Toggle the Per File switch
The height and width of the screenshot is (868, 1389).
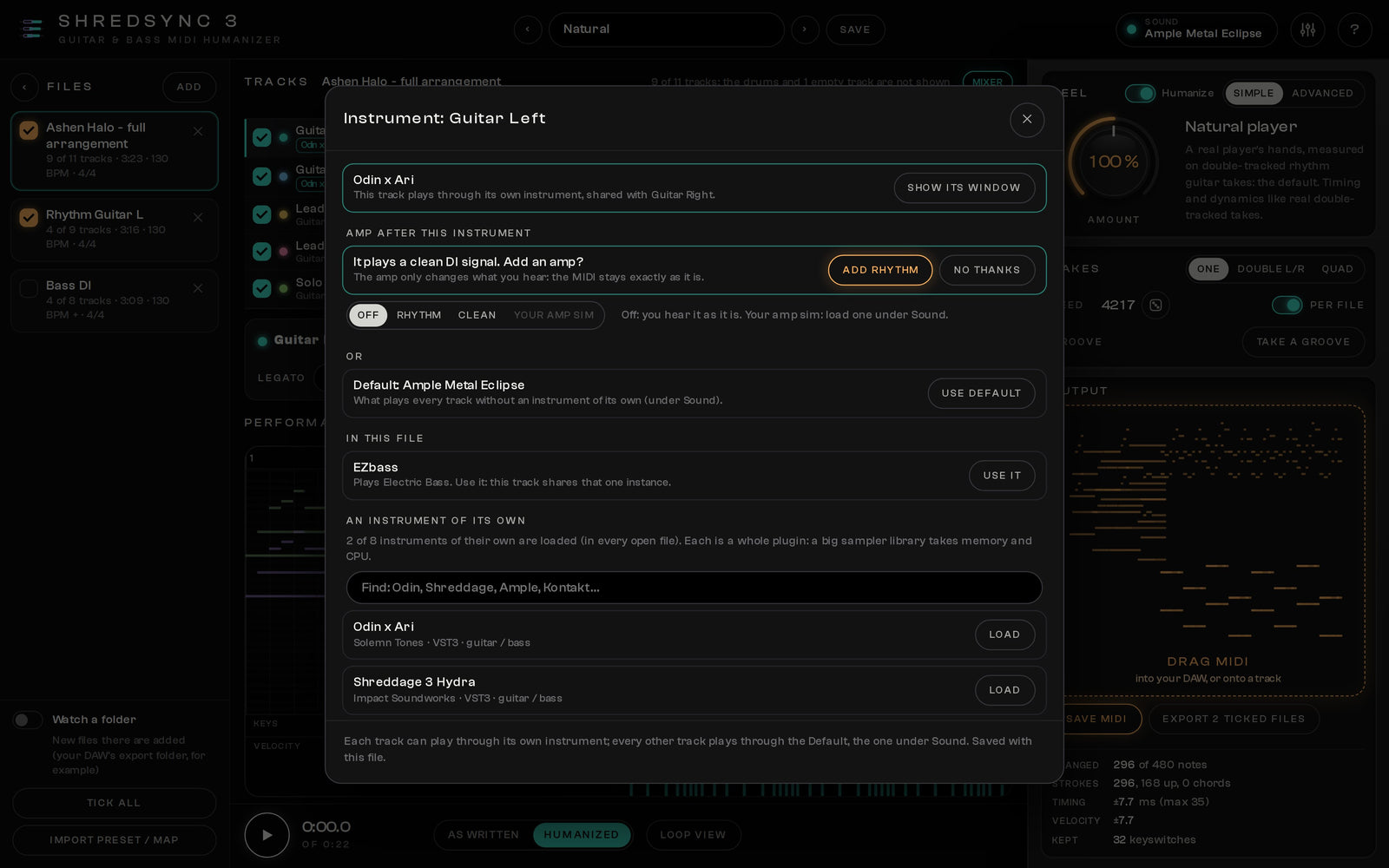pyautogui.click(x=1287, y=305)
